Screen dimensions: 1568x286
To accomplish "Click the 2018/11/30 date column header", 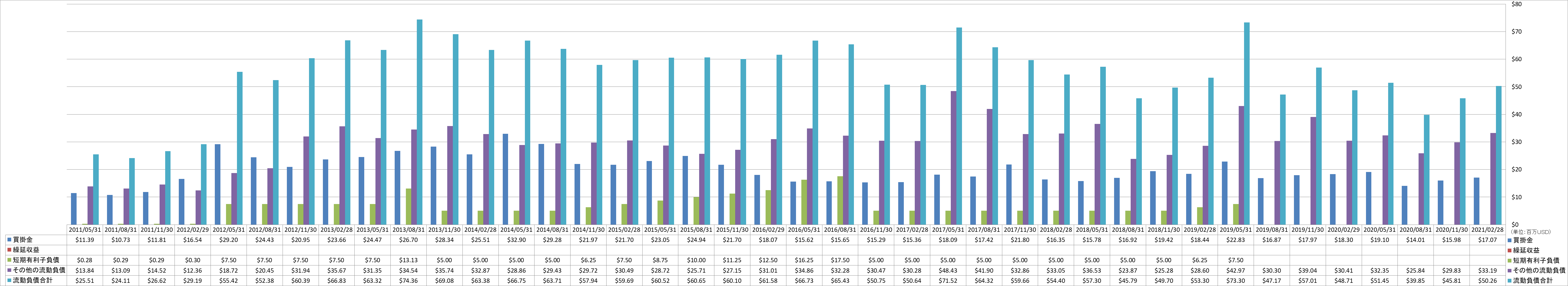I will (x=1164, y=230).
